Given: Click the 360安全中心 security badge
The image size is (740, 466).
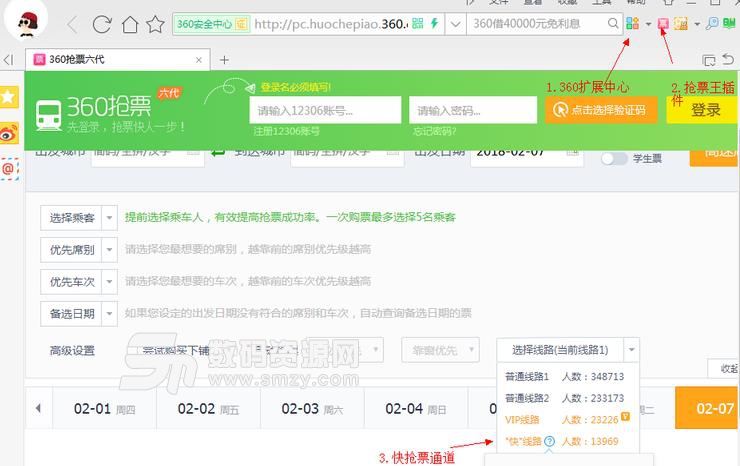Looking at the screenshot, I should pyautogui.click(x=211, y=24).
